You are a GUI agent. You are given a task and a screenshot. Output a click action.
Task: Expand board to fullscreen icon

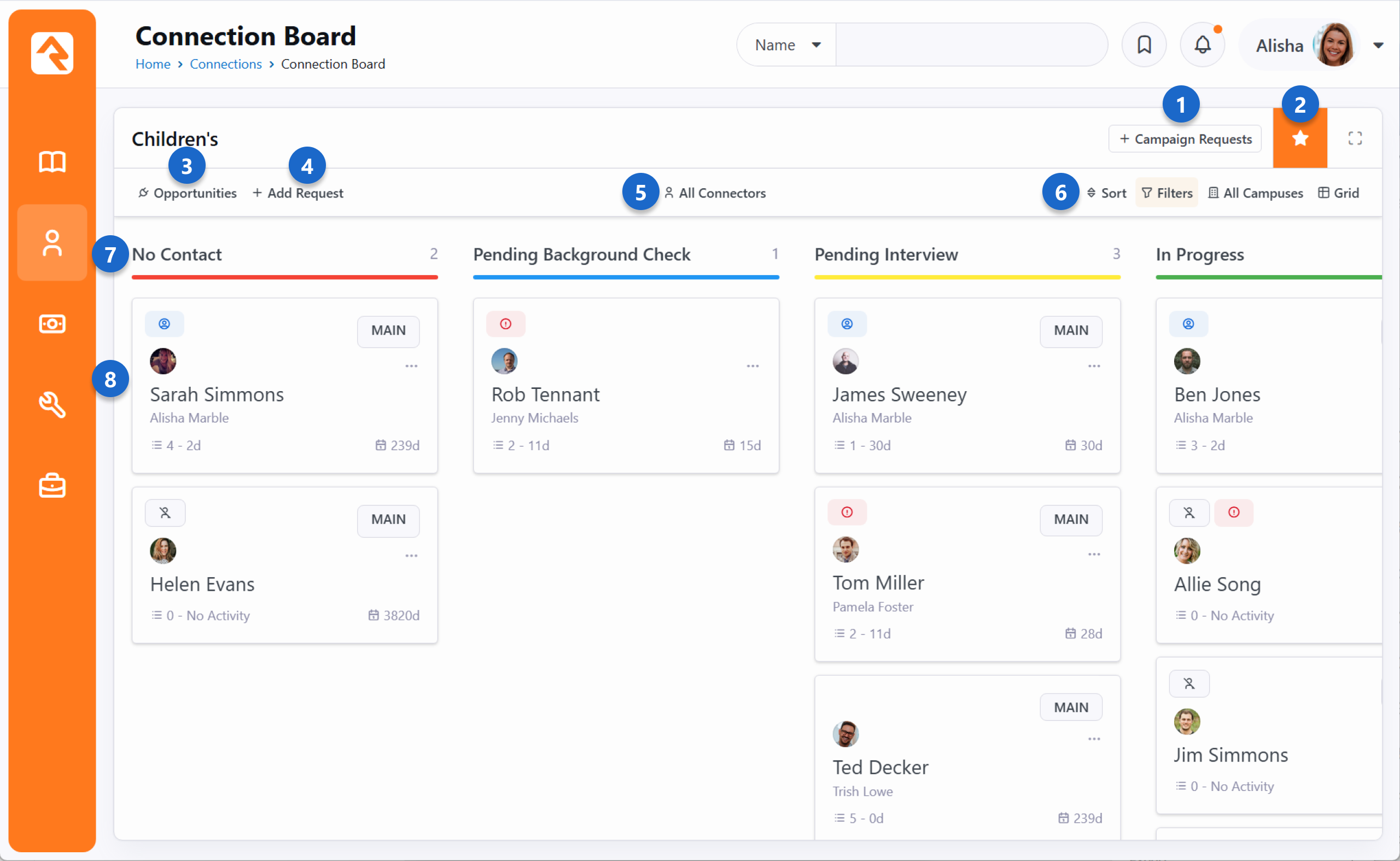click(1355, 138)
